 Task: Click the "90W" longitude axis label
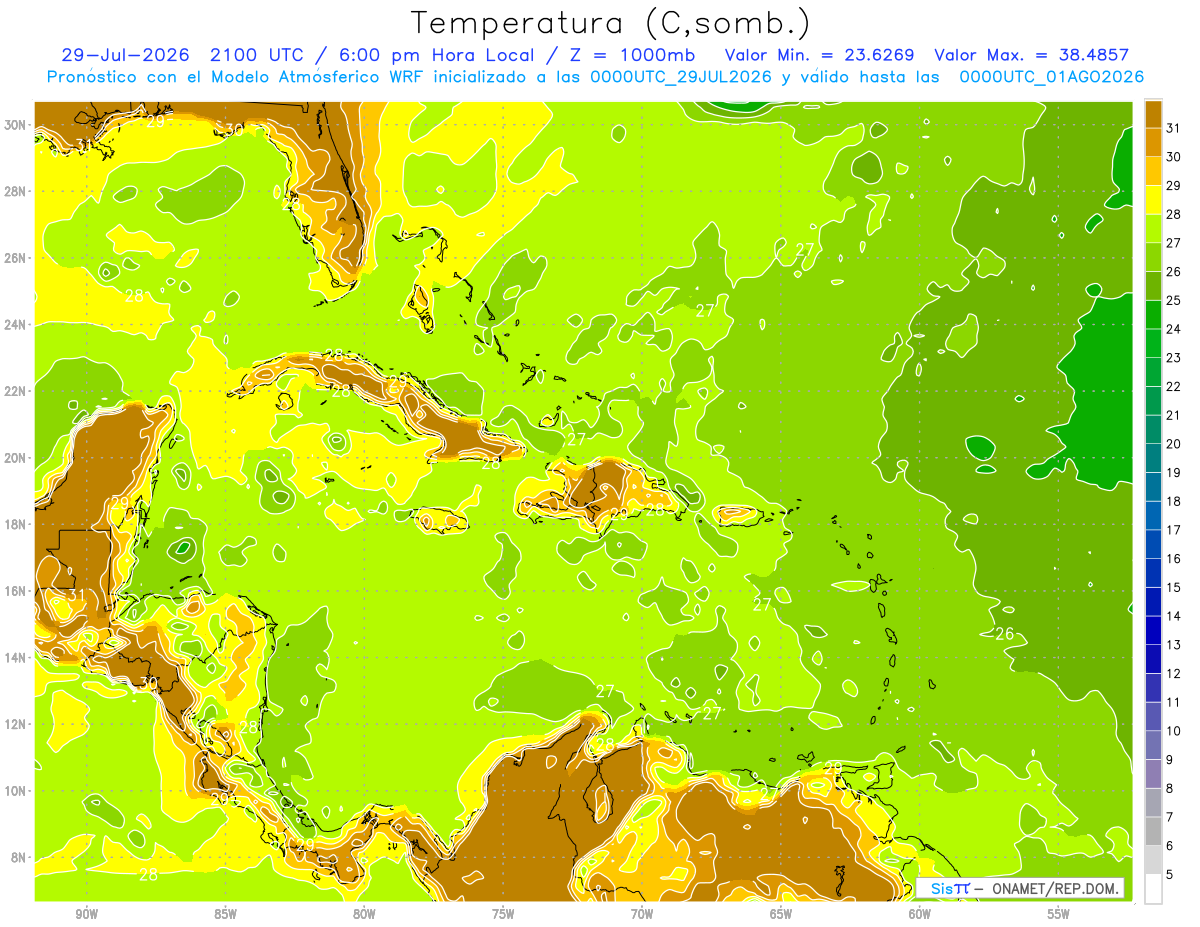point(87,914)
